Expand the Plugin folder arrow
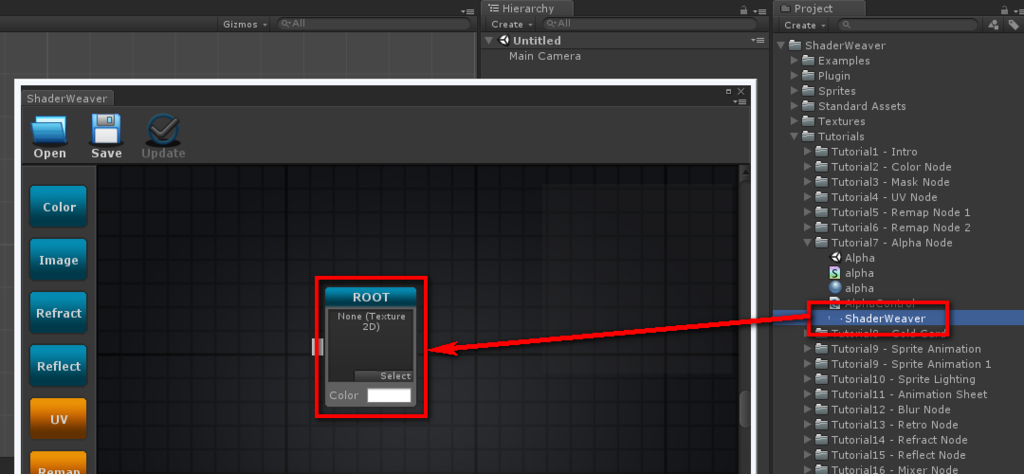The image size is (1024, 474). (x=794, y=76)
